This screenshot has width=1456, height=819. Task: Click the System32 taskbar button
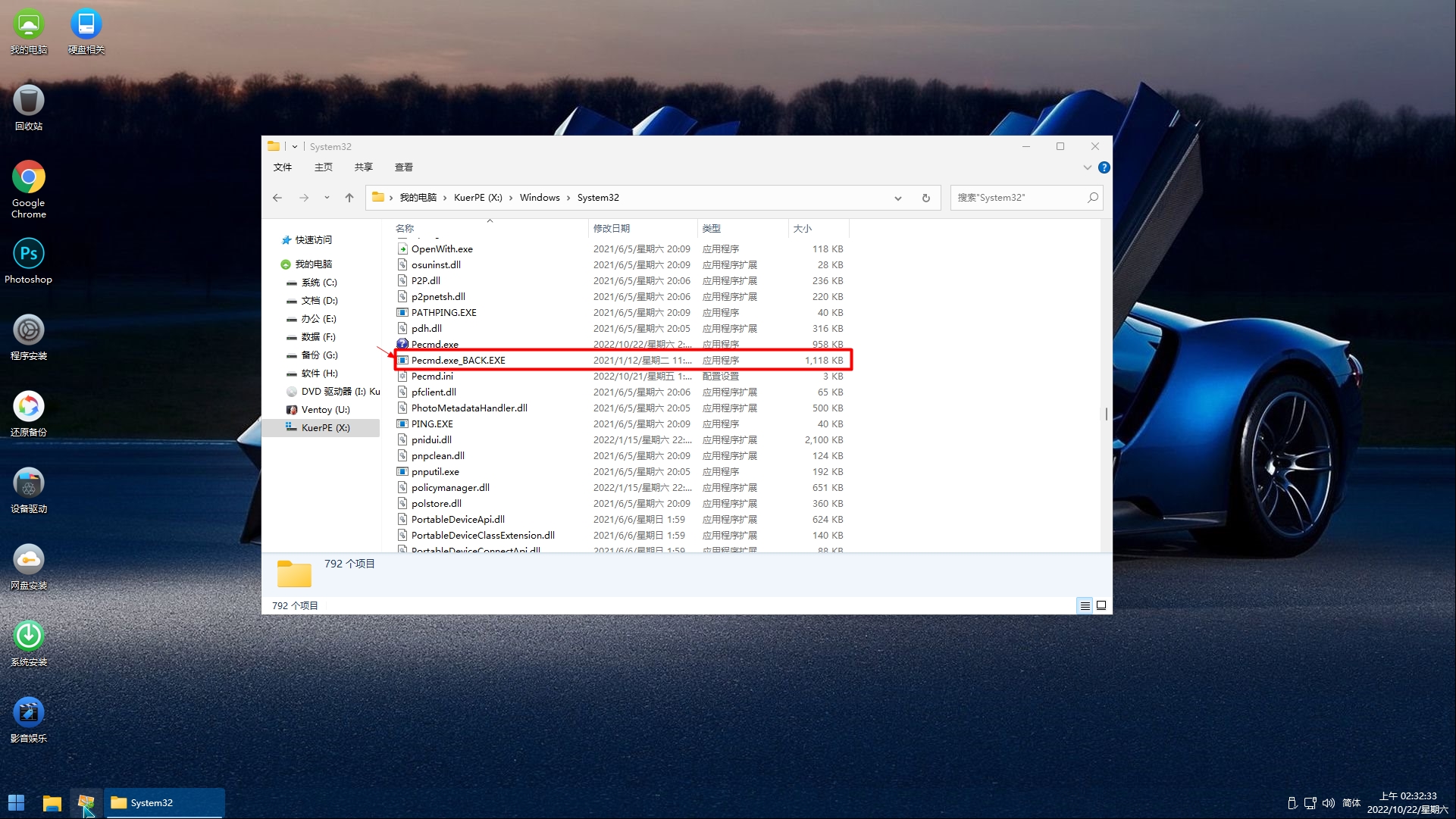[x=164, y=802]
